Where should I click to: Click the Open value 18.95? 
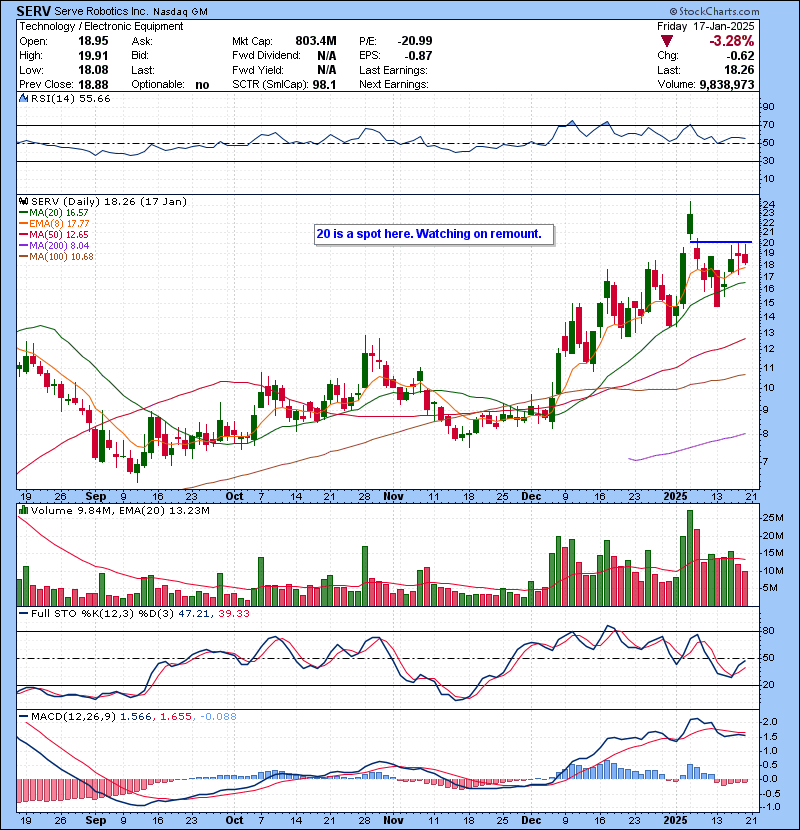93,41
